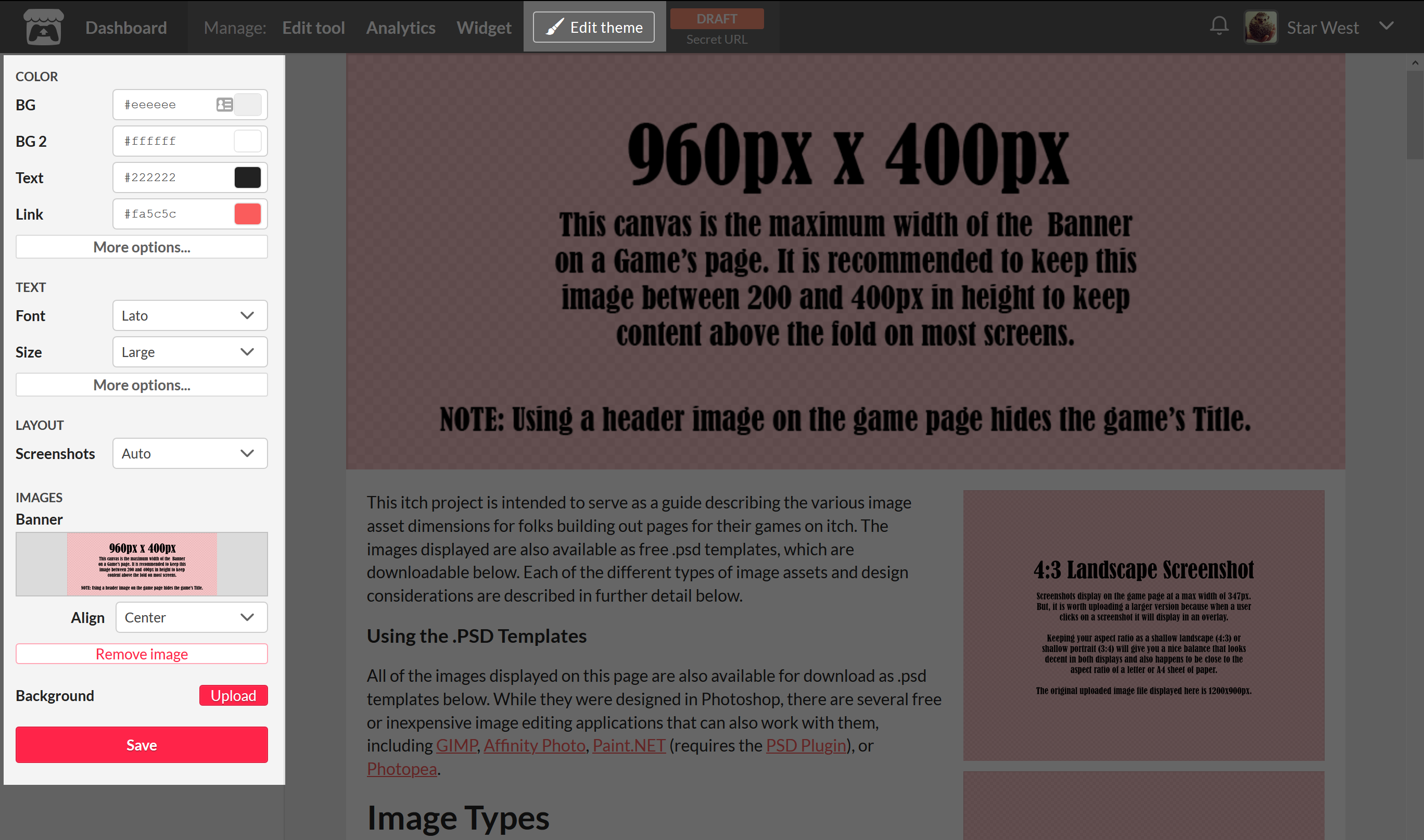Click the Upload button icon for Background
The height and width of the screenshot is (840, 1424).
[233, 695]
